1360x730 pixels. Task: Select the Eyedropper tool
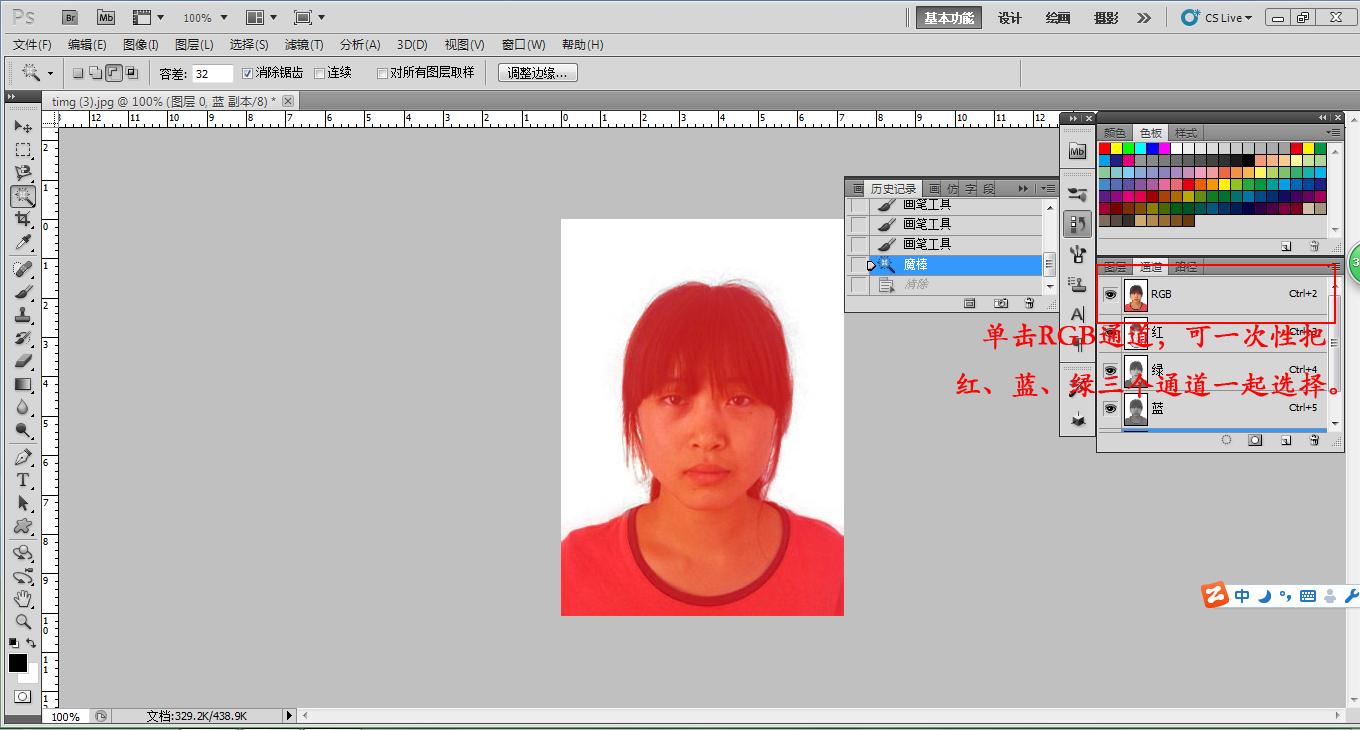pos(23,244)
